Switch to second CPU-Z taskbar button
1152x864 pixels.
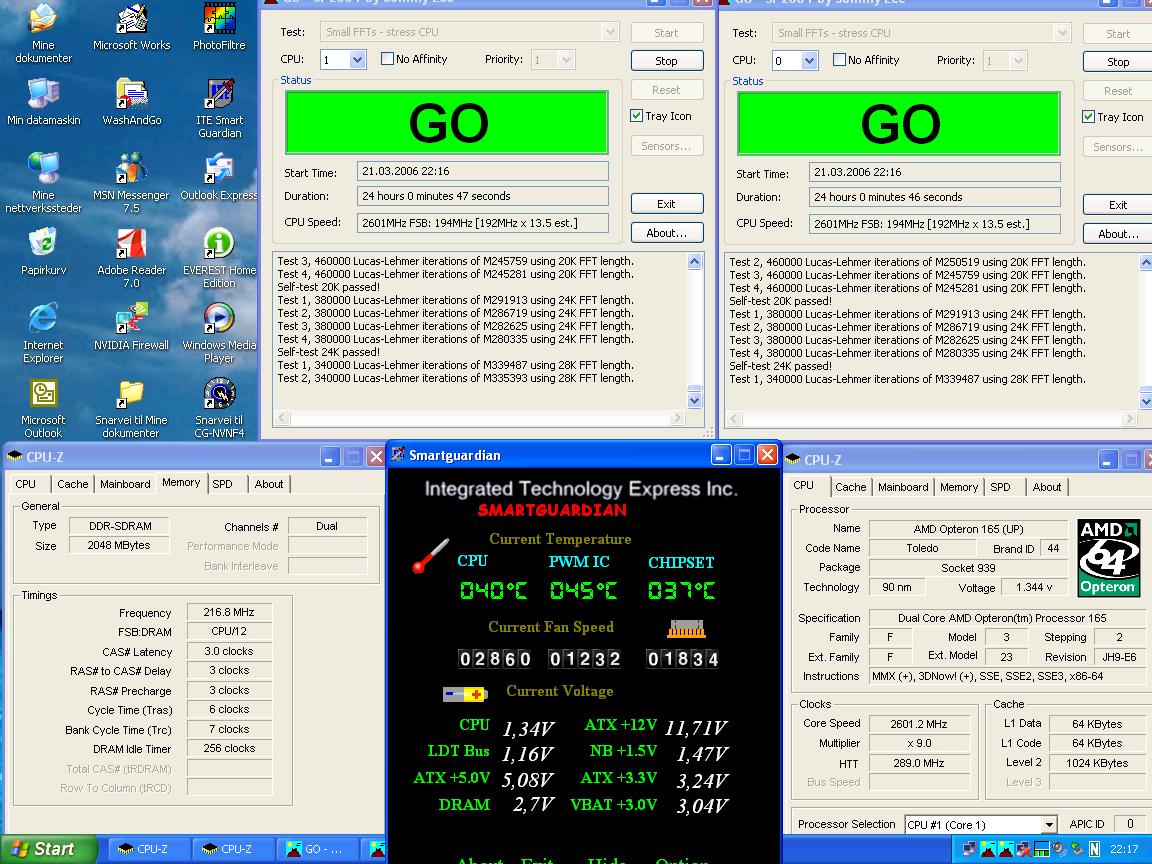[x=234, y=849]
